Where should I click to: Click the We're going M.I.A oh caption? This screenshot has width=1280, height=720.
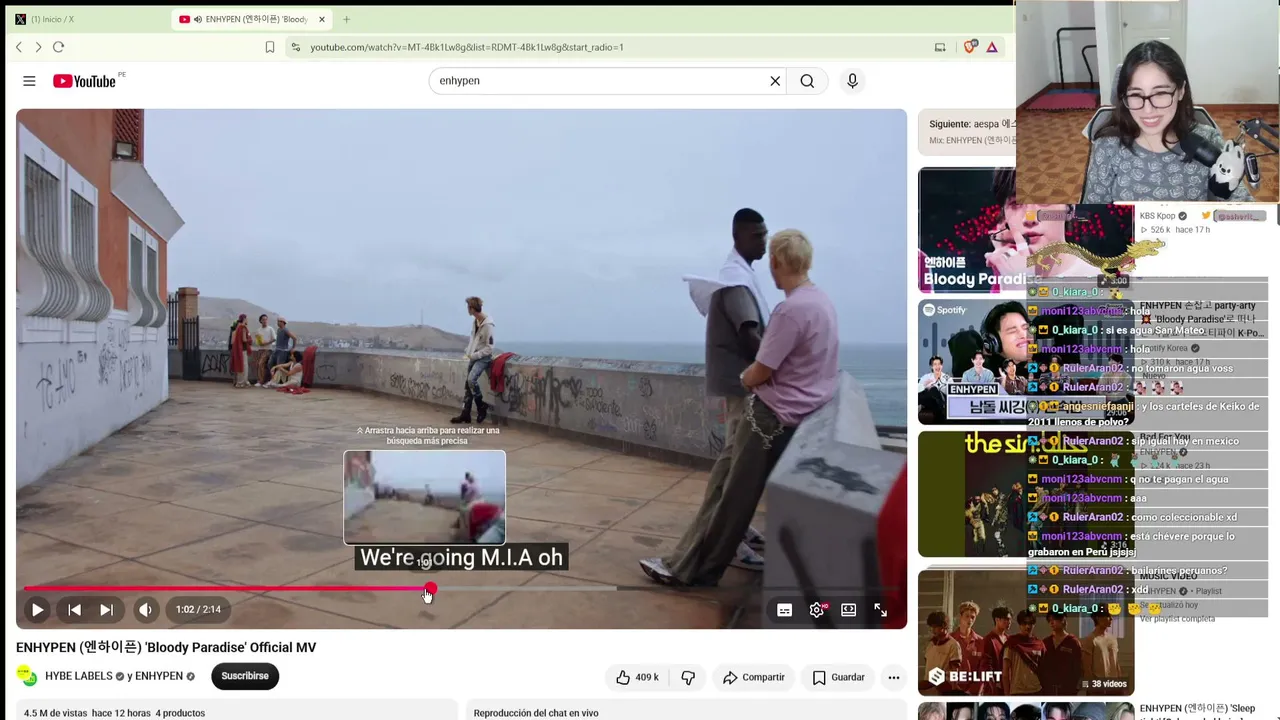[x=461, y=558]
